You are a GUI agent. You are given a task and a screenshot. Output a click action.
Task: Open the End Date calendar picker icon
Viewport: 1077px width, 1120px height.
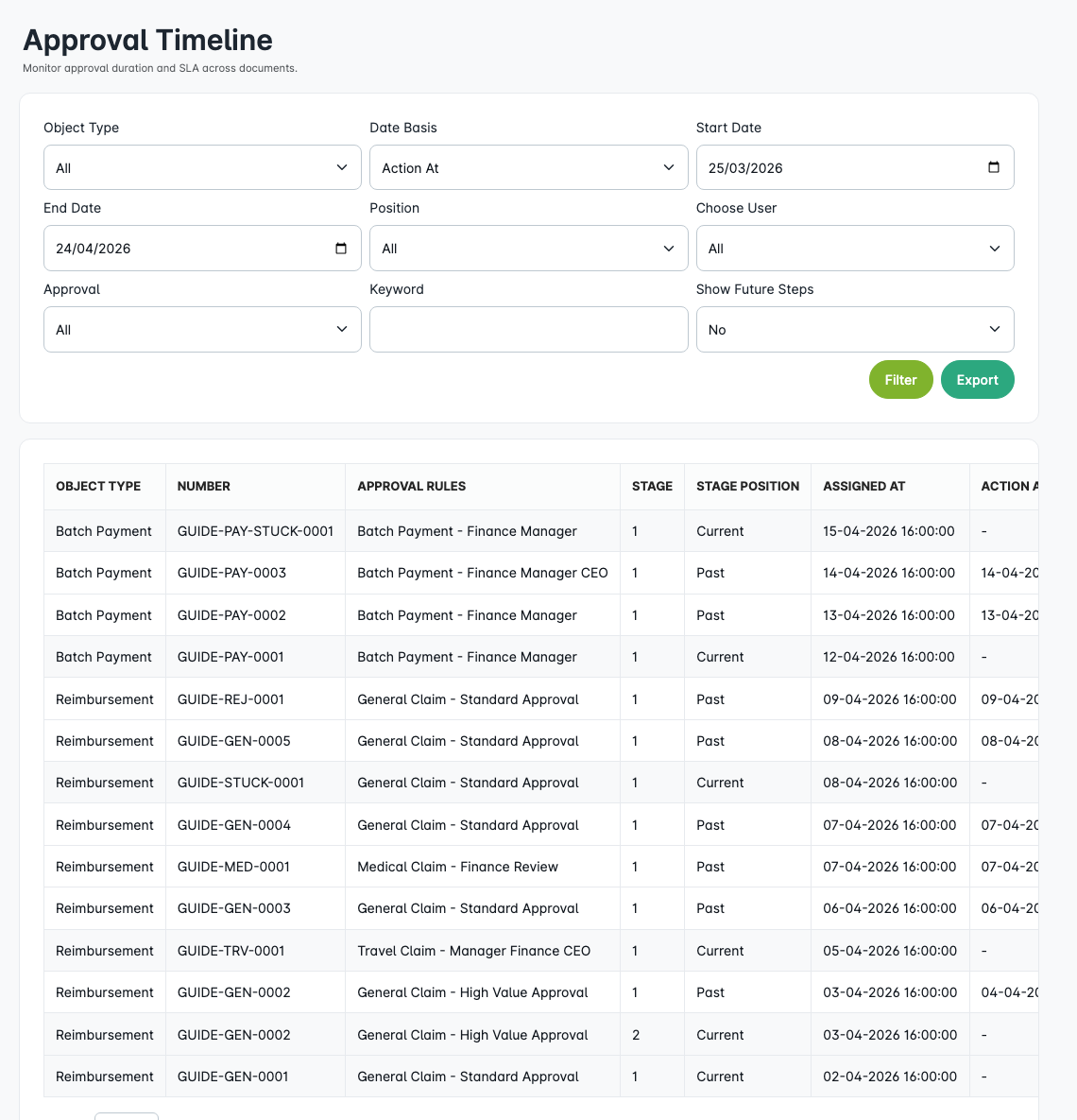pyautogui.click(x=341, y=248)
